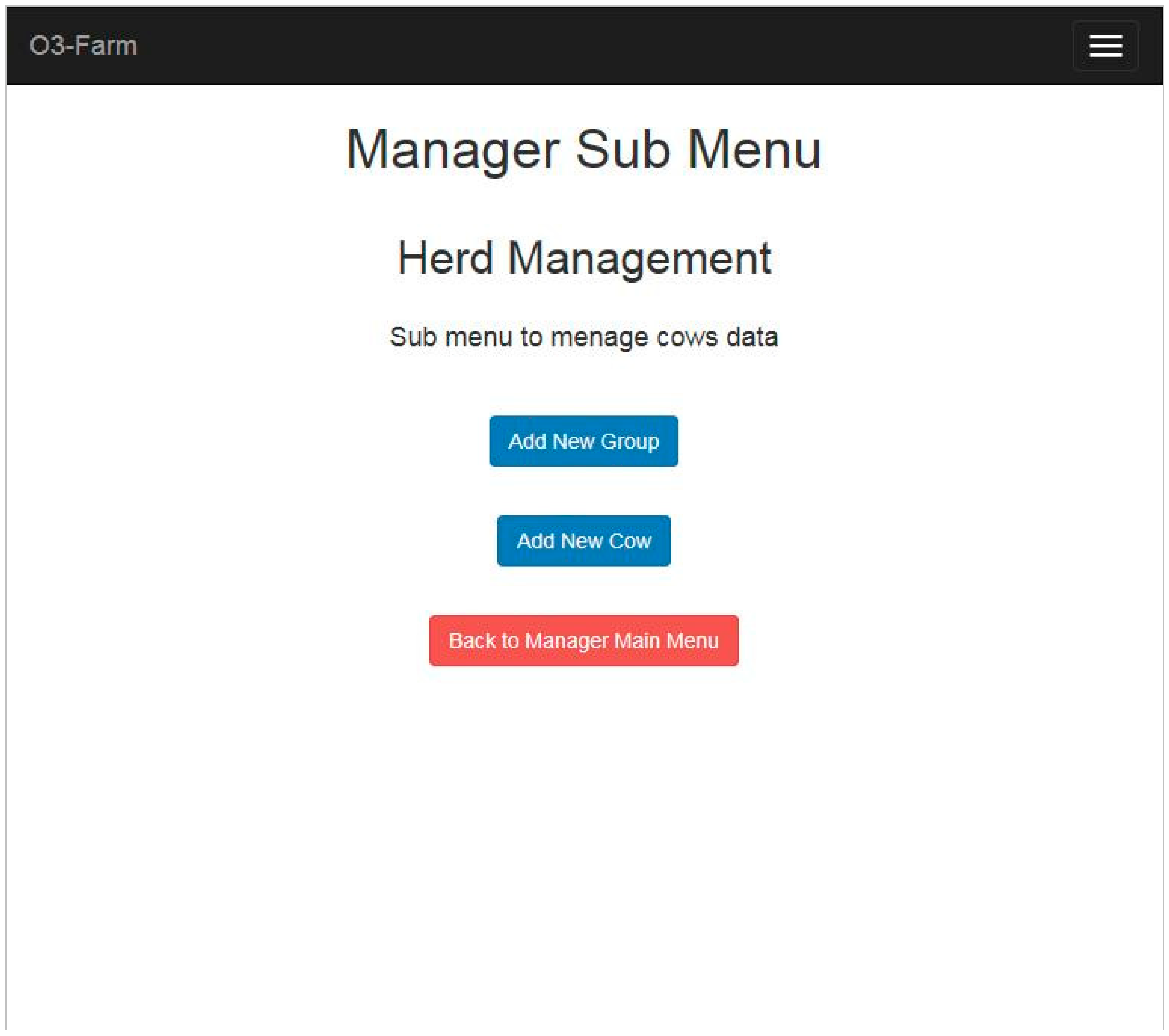This screenshot has height=1036, width=1169.
Task: Click the Manager Sub Menu heading
Action: pos(583,150)
